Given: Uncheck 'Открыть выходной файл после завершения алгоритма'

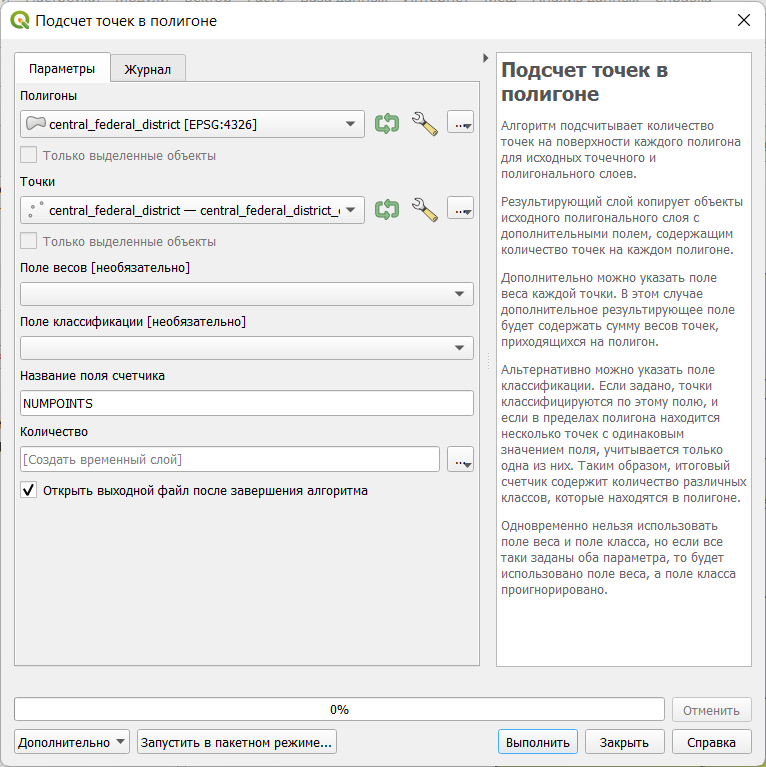Looking at the screenshot, I should 28,490.
